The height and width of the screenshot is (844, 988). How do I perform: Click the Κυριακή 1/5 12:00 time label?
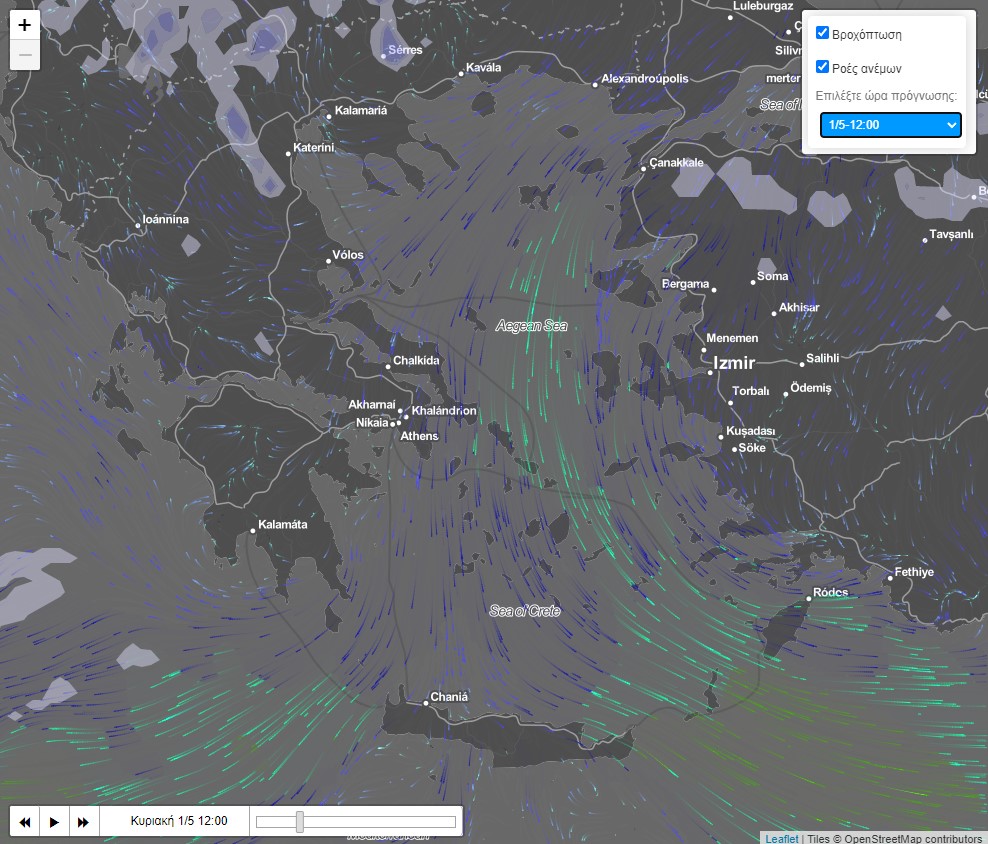[179, 822]
